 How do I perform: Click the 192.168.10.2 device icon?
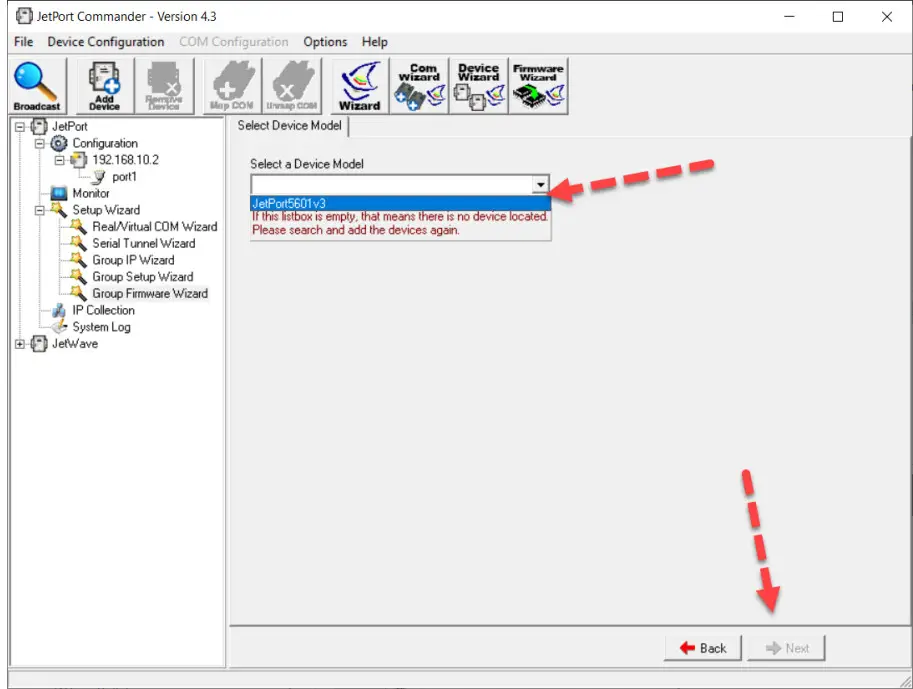[x=79, y=160]
